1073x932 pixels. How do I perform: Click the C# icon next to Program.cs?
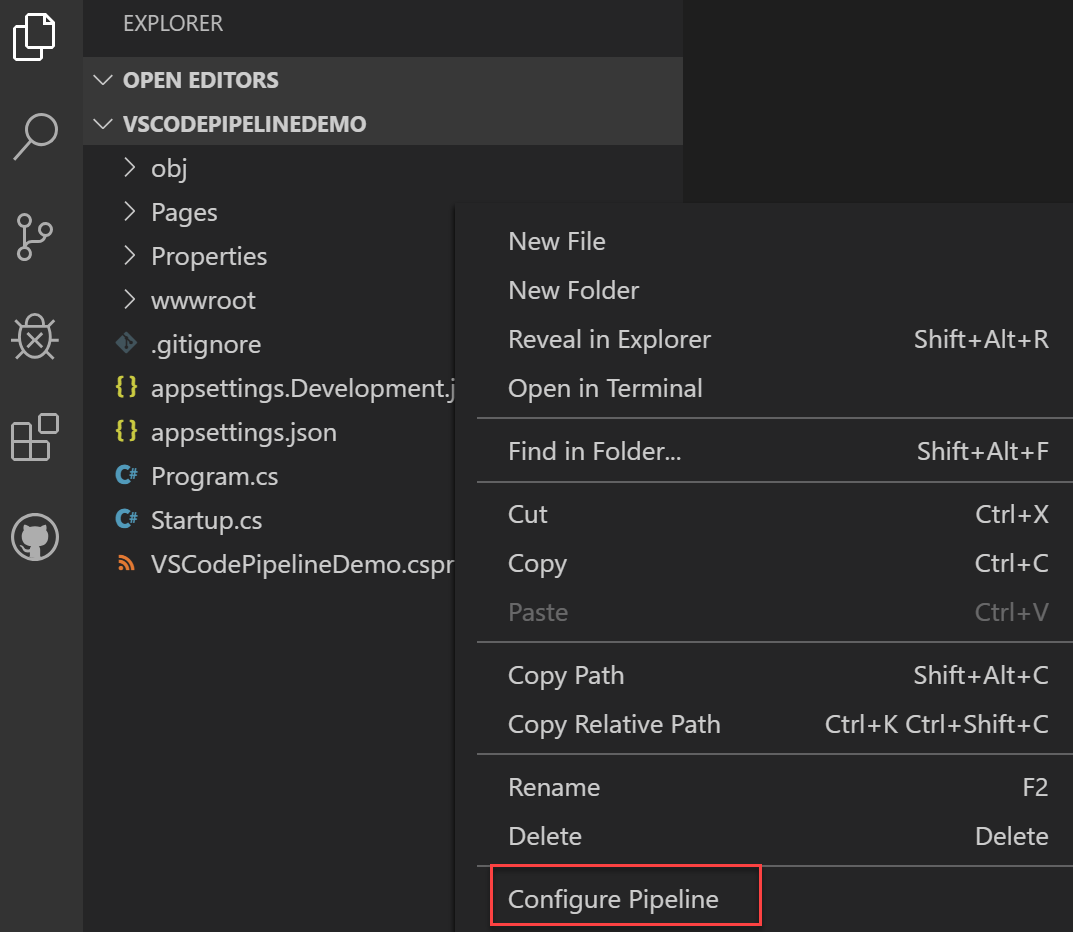coord(126,475)
